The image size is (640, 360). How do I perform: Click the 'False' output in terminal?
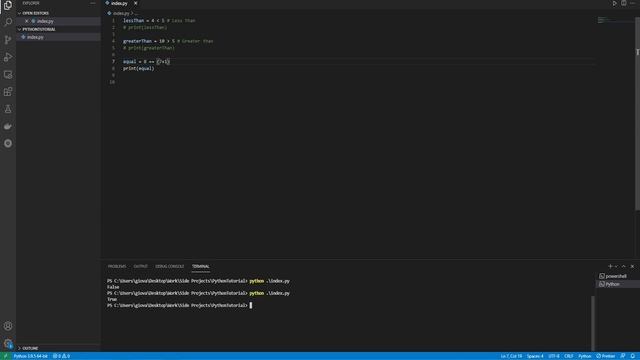pos(113,287)
